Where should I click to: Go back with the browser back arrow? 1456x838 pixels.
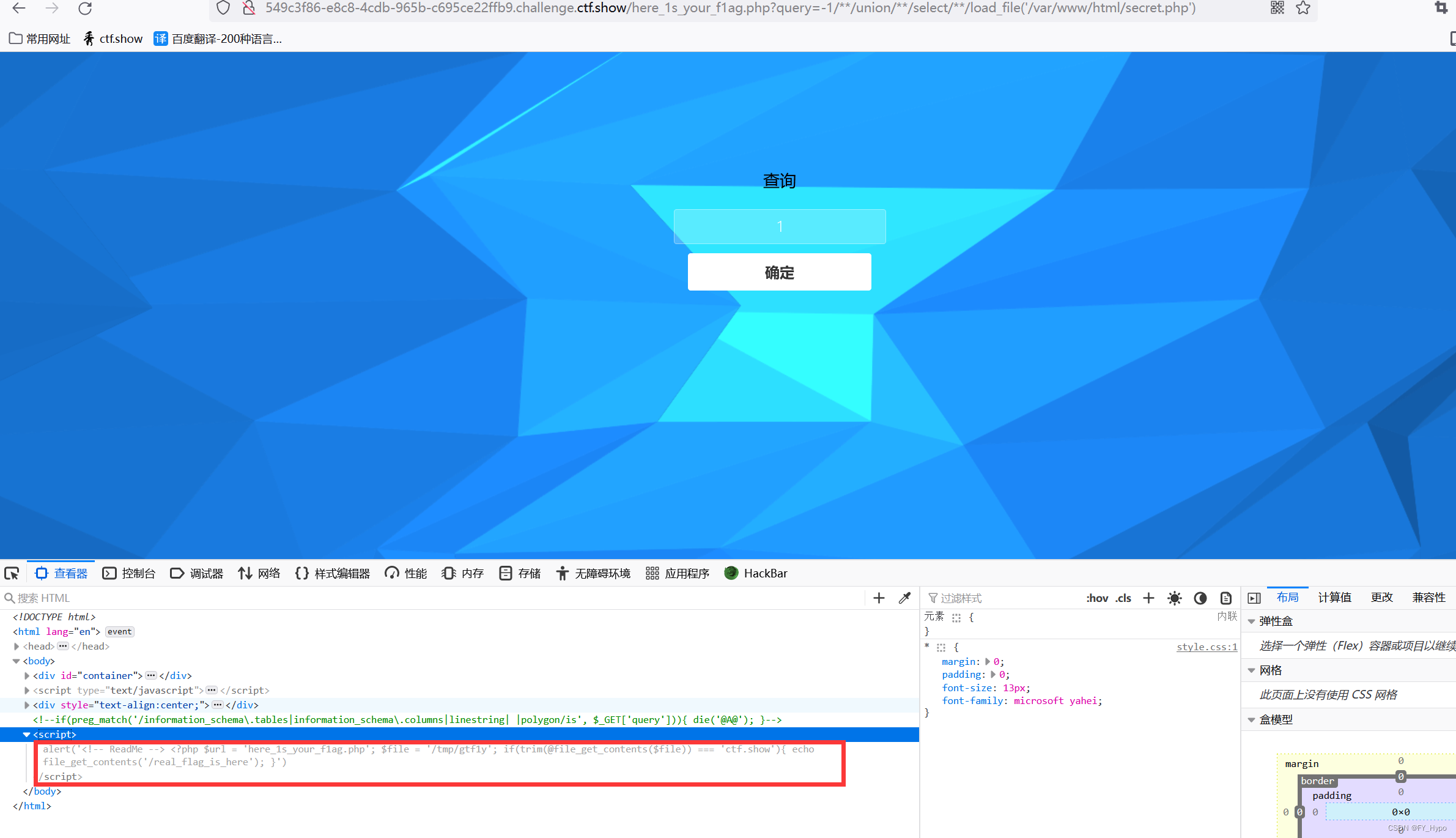pos(19,8)
